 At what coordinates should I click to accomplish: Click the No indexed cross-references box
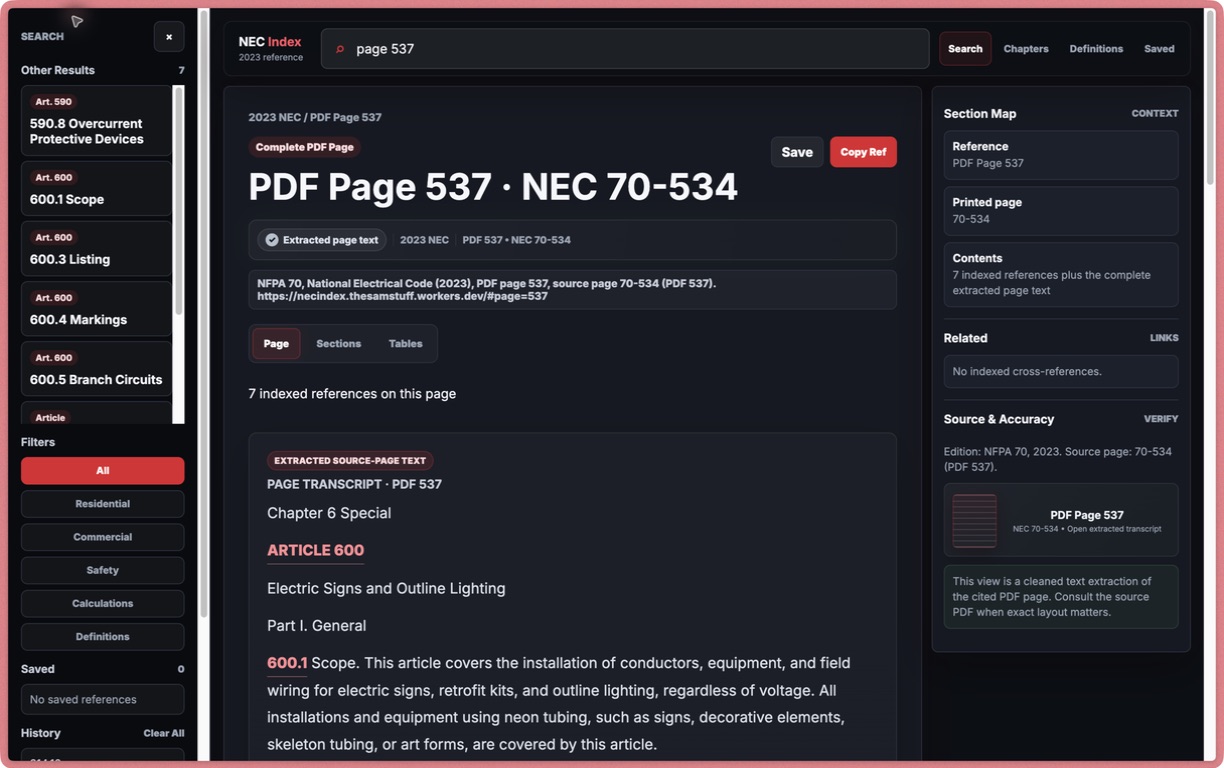[1061, 371]
